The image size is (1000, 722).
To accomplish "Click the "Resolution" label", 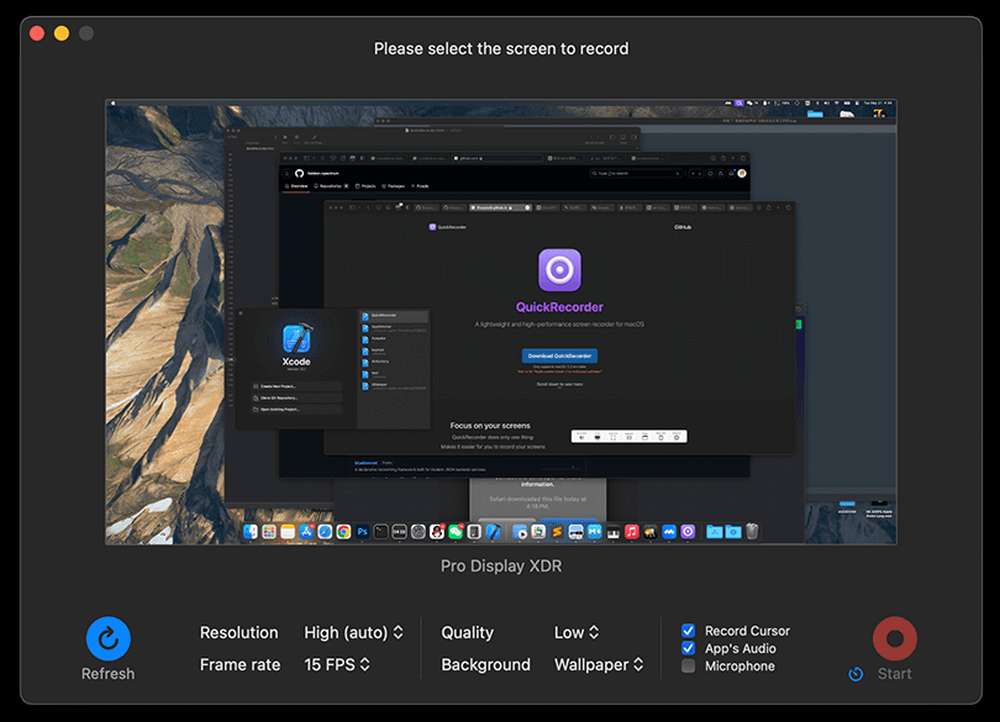I will coord(239,632).
